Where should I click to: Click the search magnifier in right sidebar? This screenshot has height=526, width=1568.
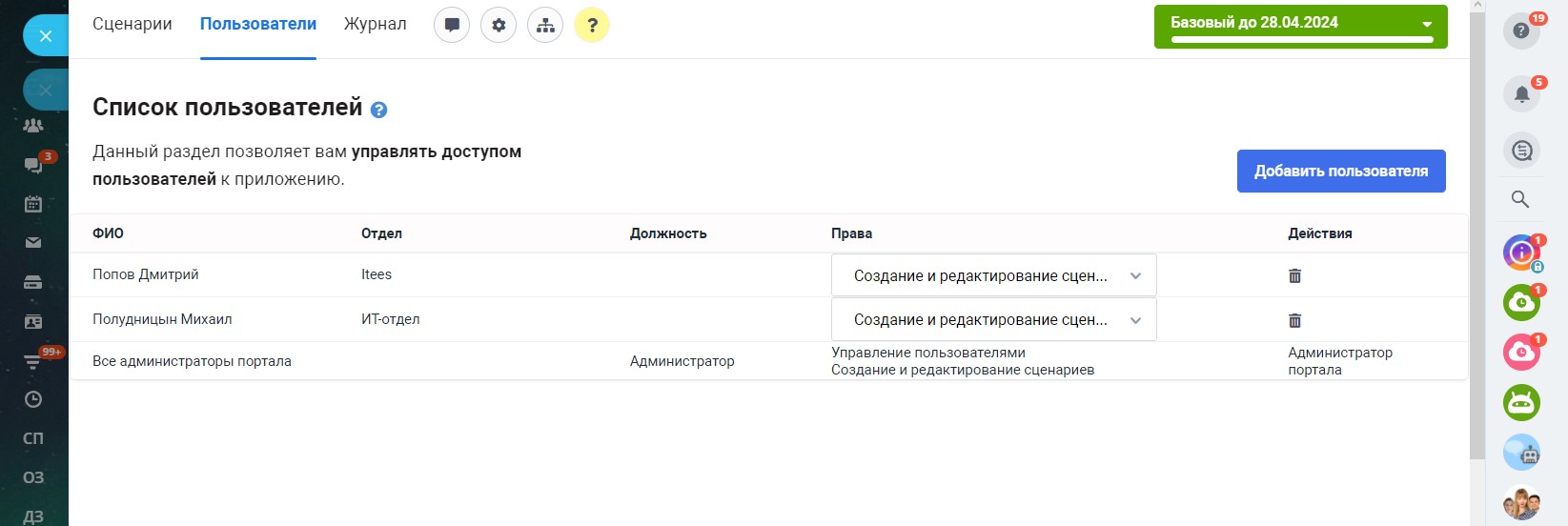(x=1520, y=199)
